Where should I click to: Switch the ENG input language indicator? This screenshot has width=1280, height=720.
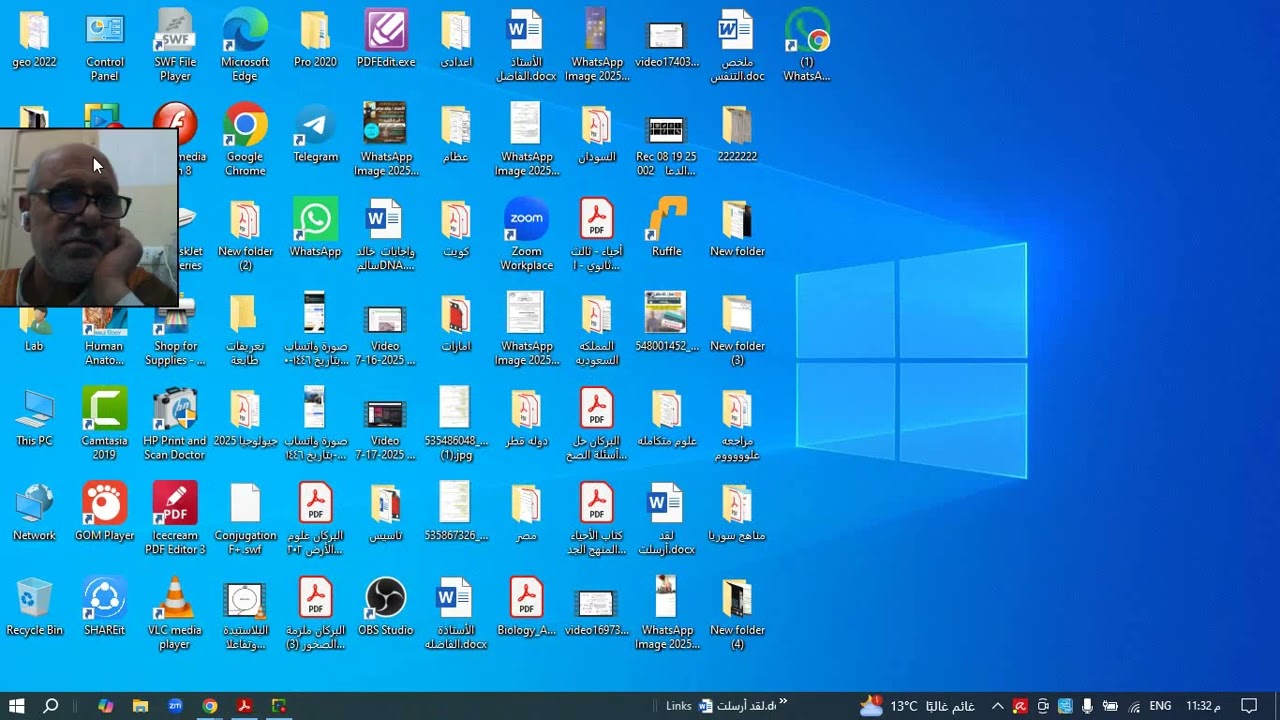pyautogui.click(x=1160, y=706)
